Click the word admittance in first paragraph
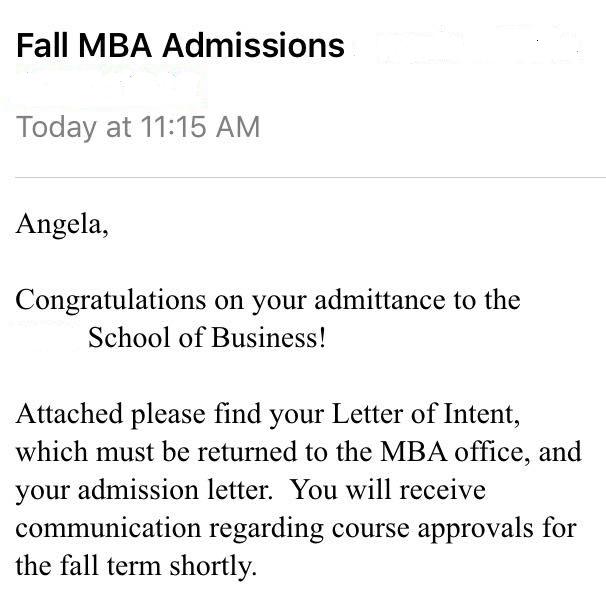Image resolution: width=606 pixels, height=606 pixels. [380, 300]
